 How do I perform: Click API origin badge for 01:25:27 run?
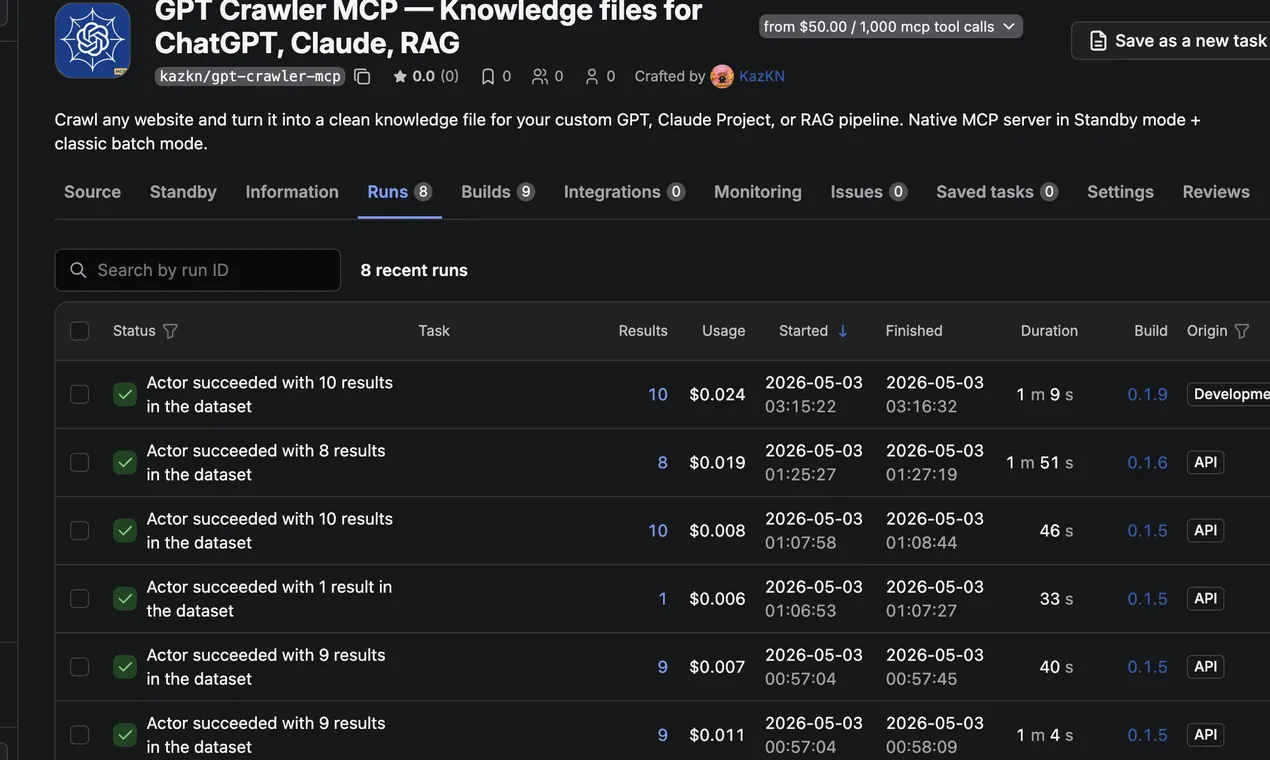coord(1206,462)
